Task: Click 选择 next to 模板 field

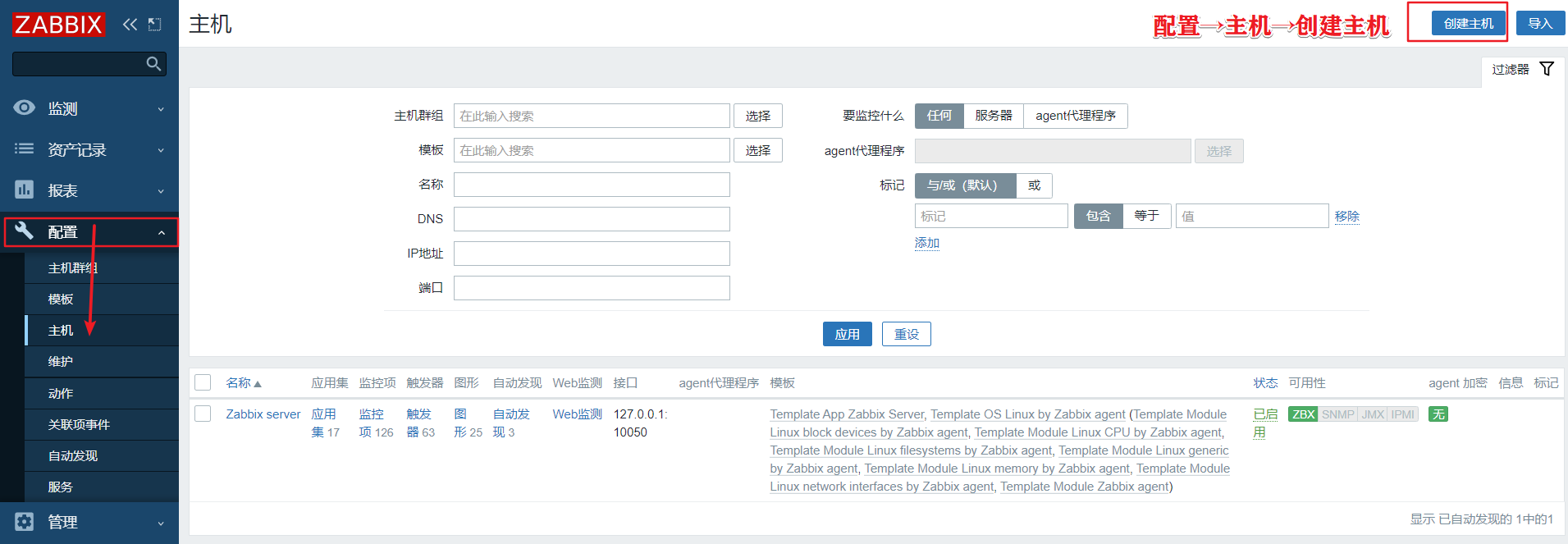Action: point(758,150)
